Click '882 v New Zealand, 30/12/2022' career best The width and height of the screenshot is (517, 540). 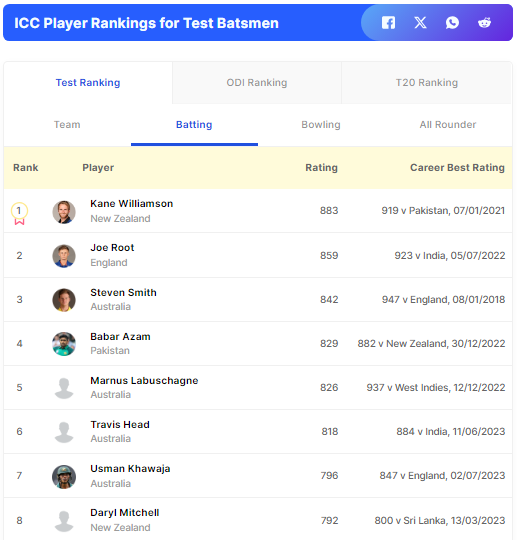(x=431, y=344)
